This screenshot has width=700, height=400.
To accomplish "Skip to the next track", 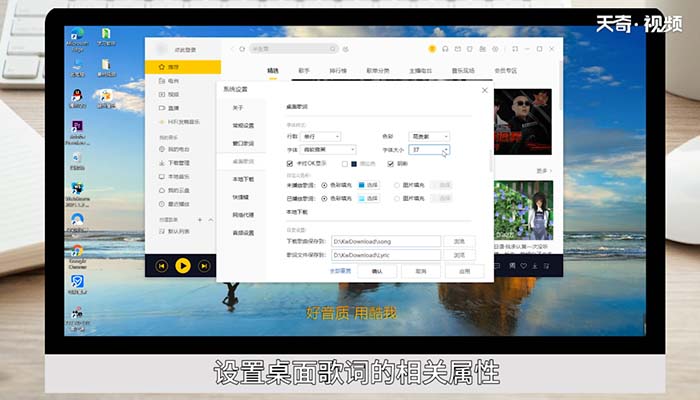I will point(204,266).
